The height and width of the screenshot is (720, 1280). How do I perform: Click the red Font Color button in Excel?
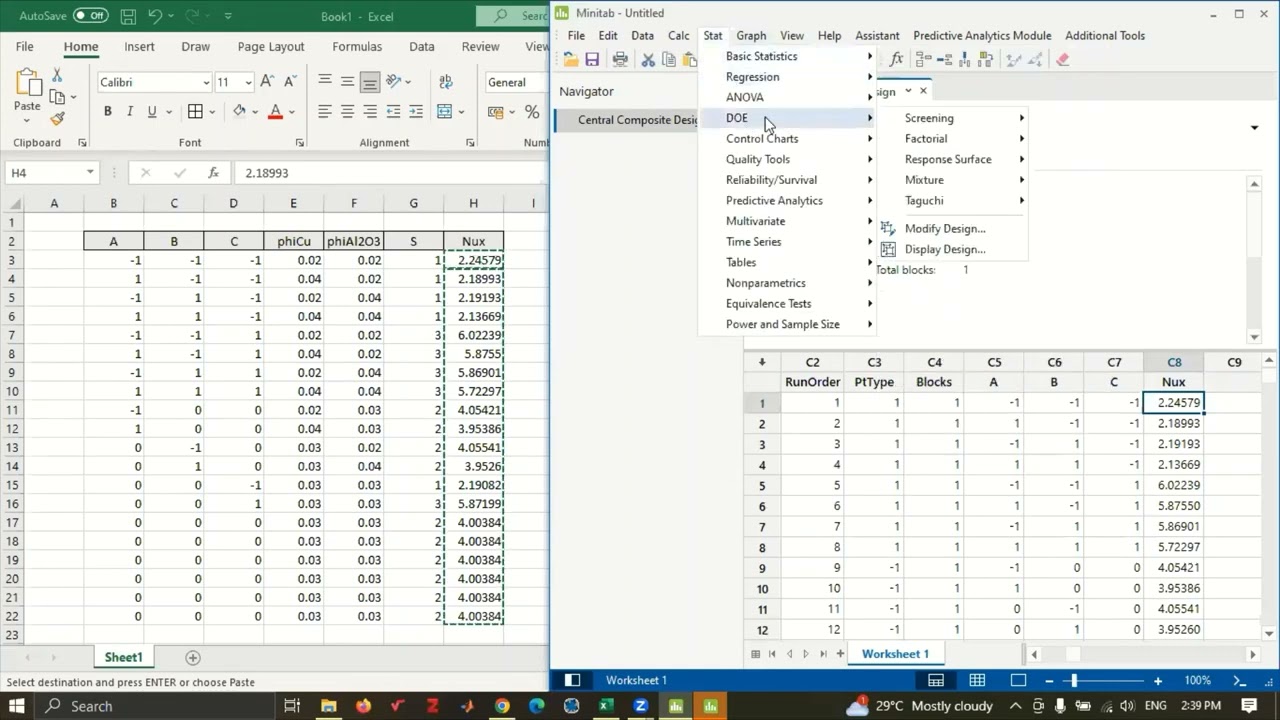275,111
